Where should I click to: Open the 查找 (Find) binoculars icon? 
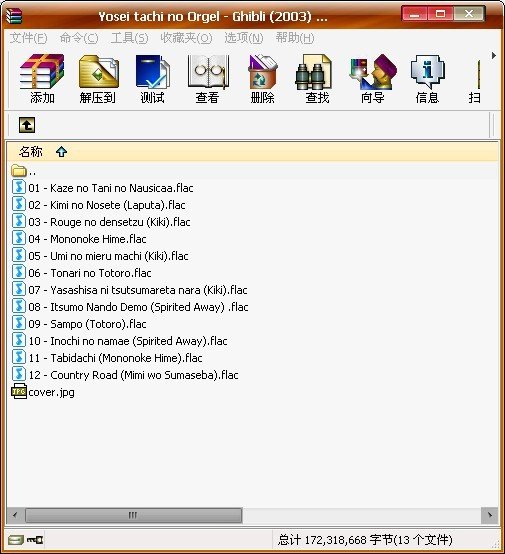(317, 79)
